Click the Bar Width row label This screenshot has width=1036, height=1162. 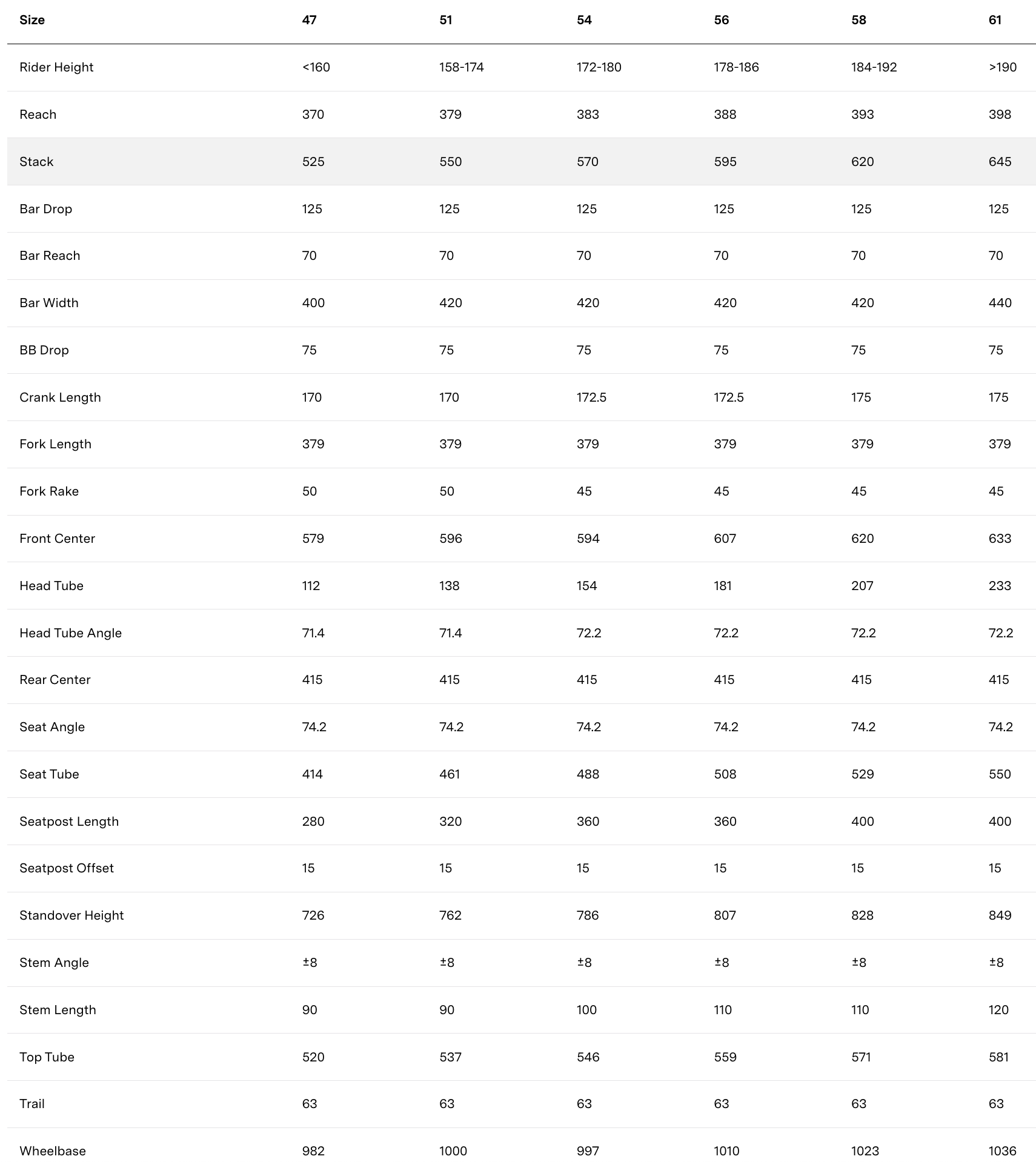click(x=49, y=303)
